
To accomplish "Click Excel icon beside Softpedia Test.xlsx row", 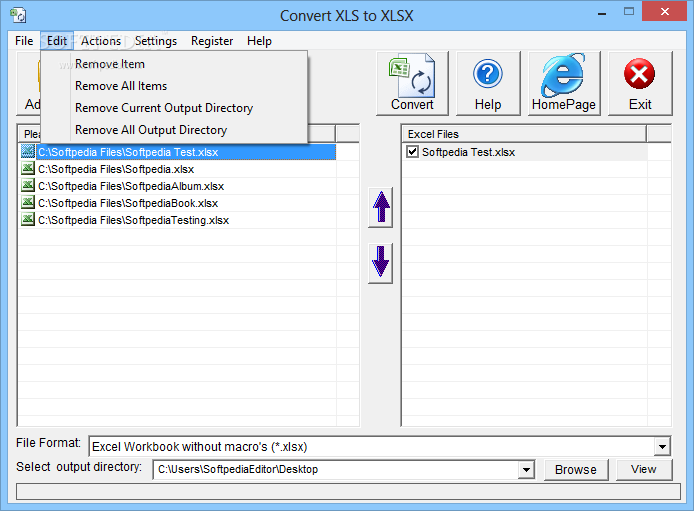I will point(28,152).
